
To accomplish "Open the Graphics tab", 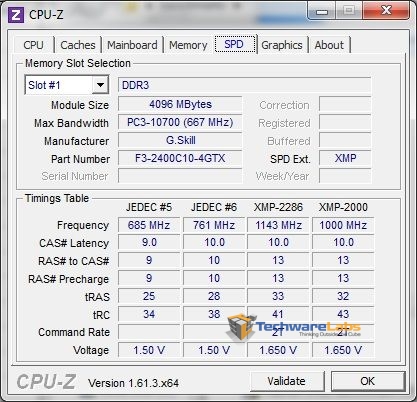I will 282,45.
